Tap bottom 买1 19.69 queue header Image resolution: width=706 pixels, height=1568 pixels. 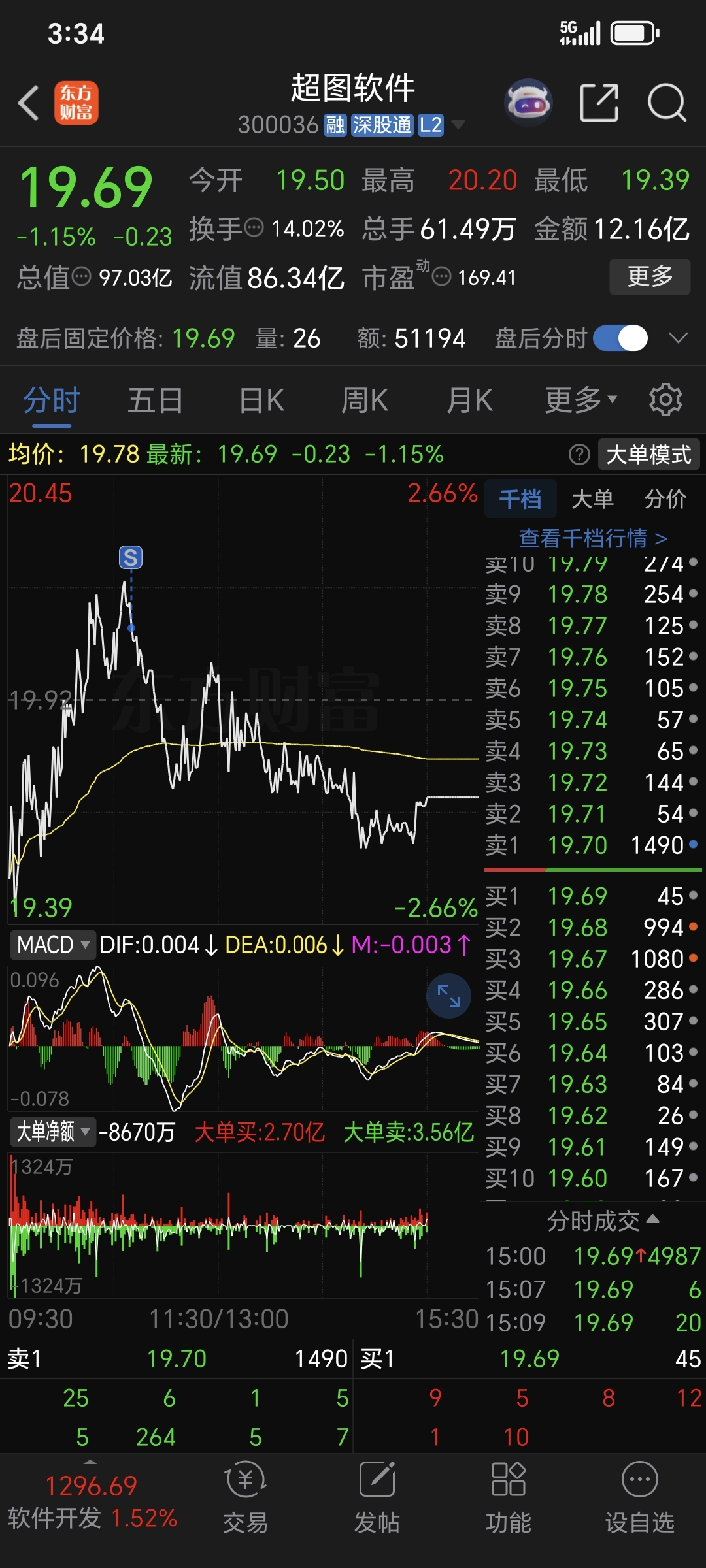point(530,1360)
